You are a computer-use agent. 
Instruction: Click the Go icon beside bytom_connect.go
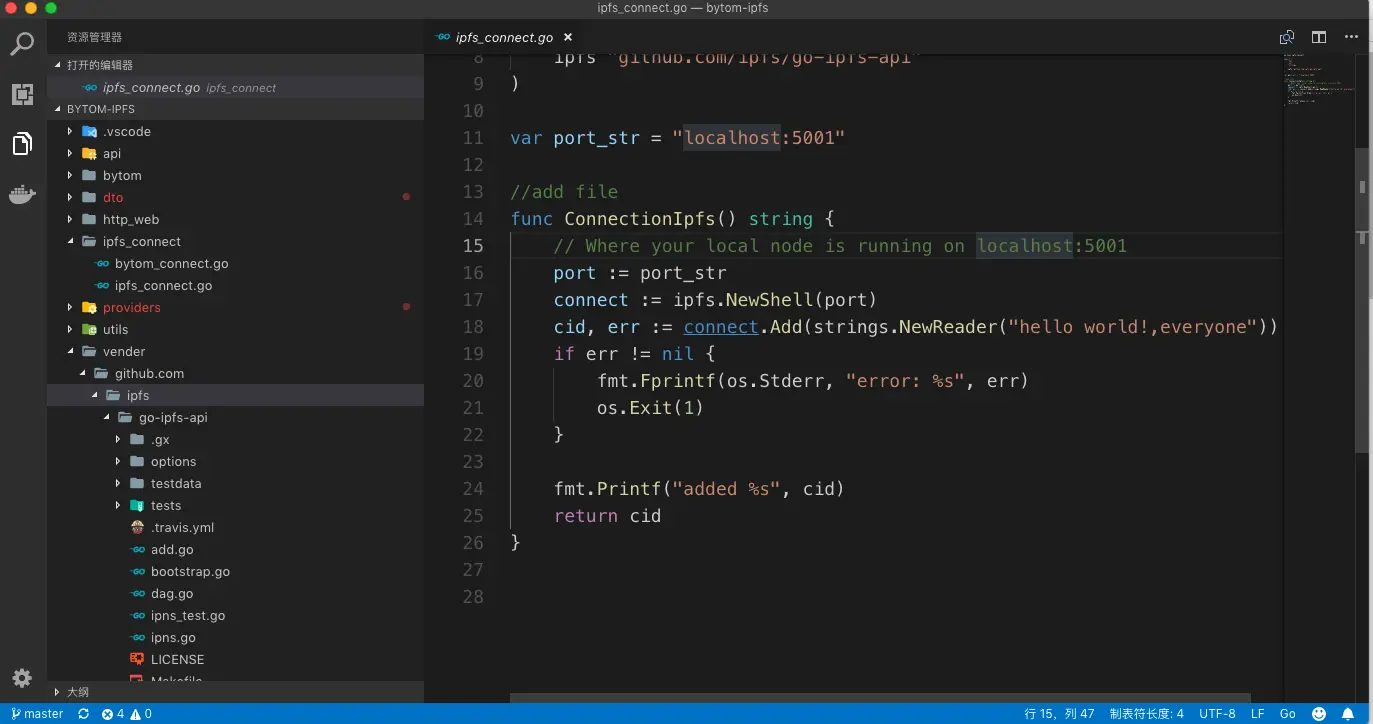pyautogui.click(x=102, y=264)
